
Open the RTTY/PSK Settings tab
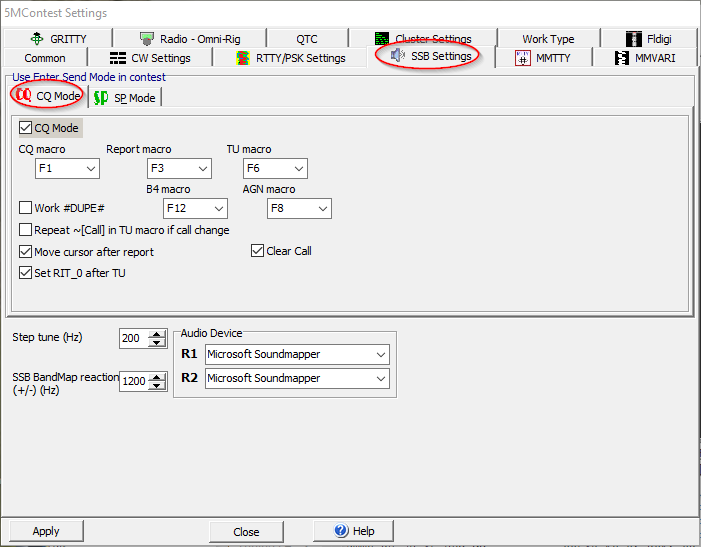click(x=291, y=58)
